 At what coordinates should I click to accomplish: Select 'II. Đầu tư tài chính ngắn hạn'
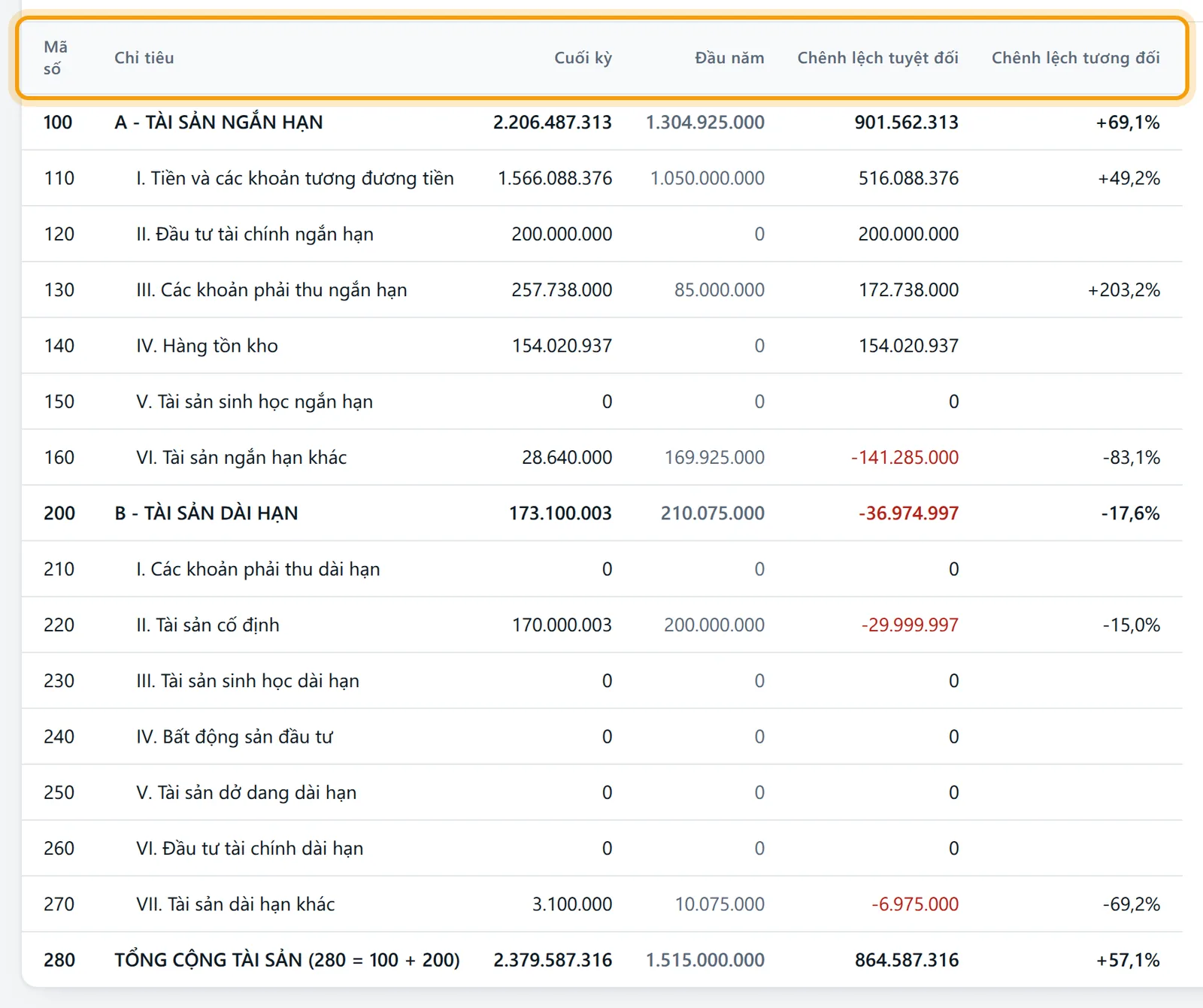point(255,234)
